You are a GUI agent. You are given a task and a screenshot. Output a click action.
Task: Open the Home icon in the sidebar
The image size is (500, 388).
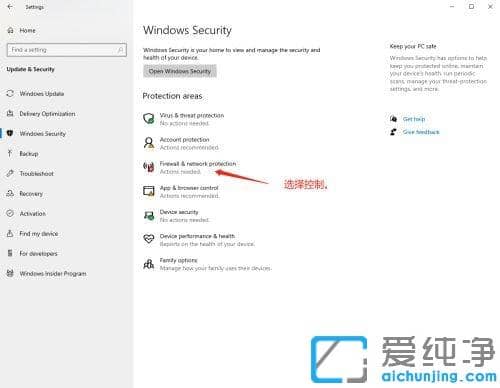(10, 30)
